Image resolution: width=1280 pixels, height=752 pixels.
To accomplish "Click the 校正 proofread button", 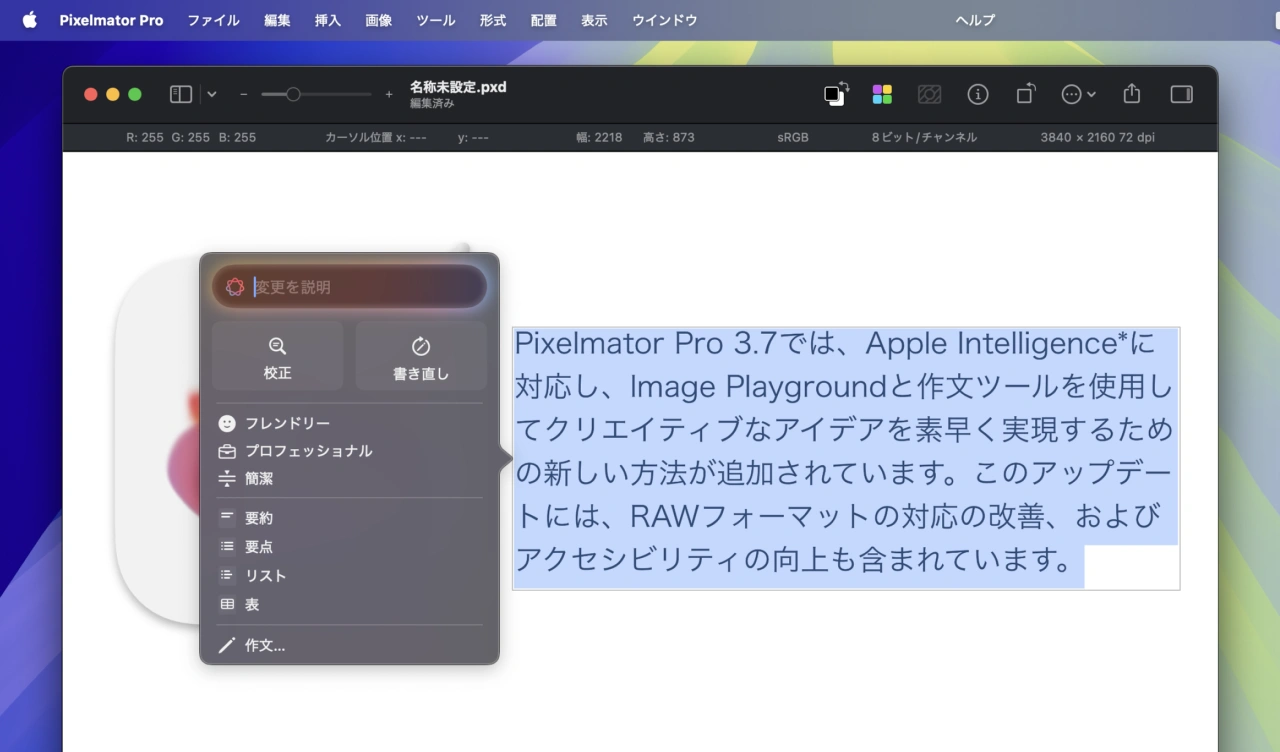I will [x=277, y=356].
